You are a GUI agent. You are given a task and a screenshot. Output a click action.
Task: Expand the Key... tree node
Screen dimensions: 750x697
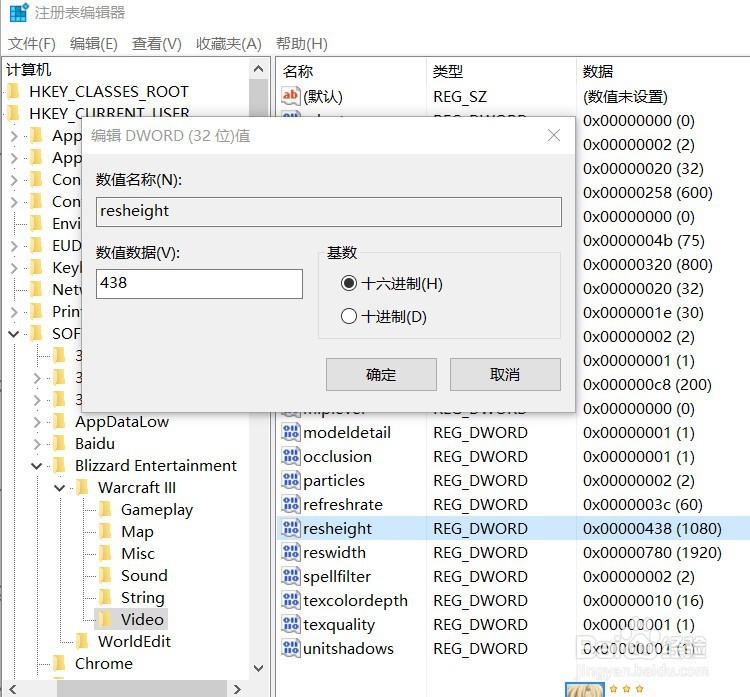(14, 267)
